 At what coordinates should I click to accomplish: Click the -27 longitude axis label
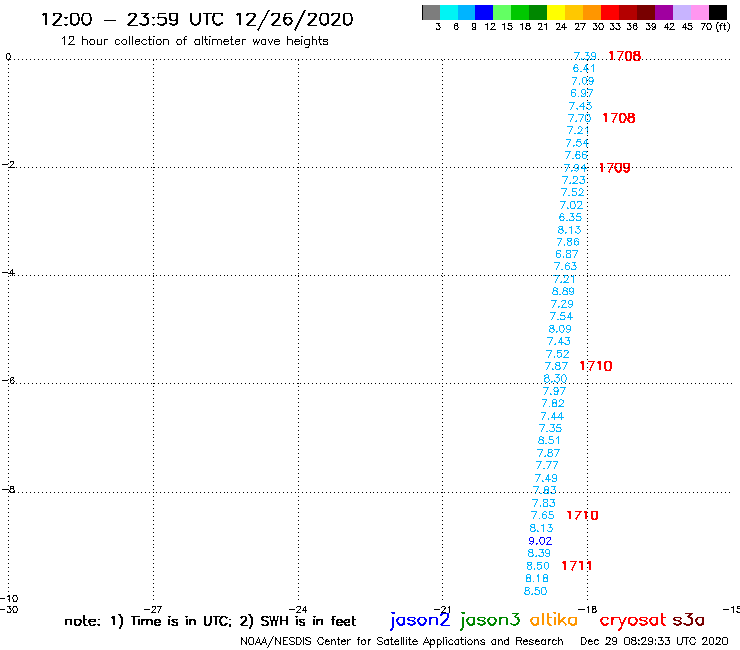tap(153, 609)
